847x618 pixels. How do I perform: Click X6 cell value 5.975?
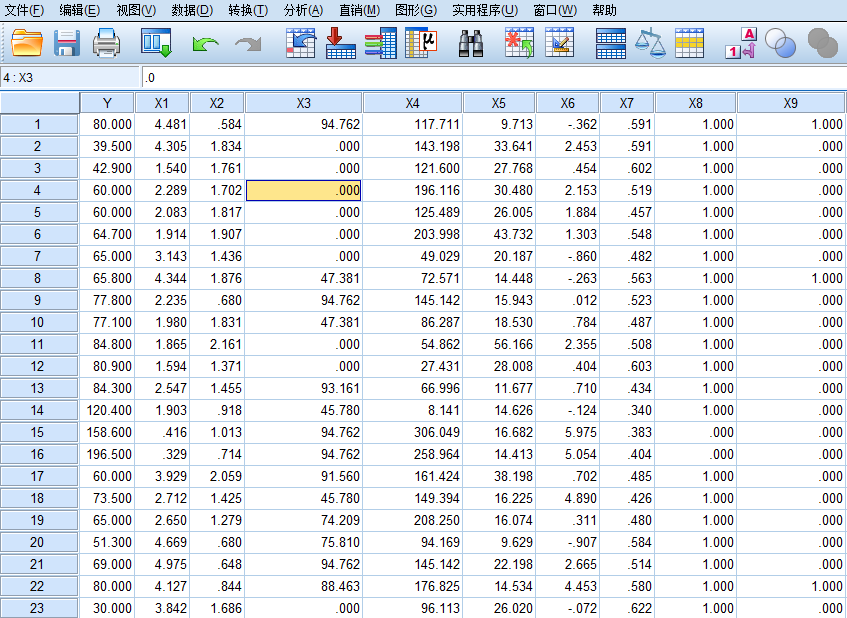(567, 432)
